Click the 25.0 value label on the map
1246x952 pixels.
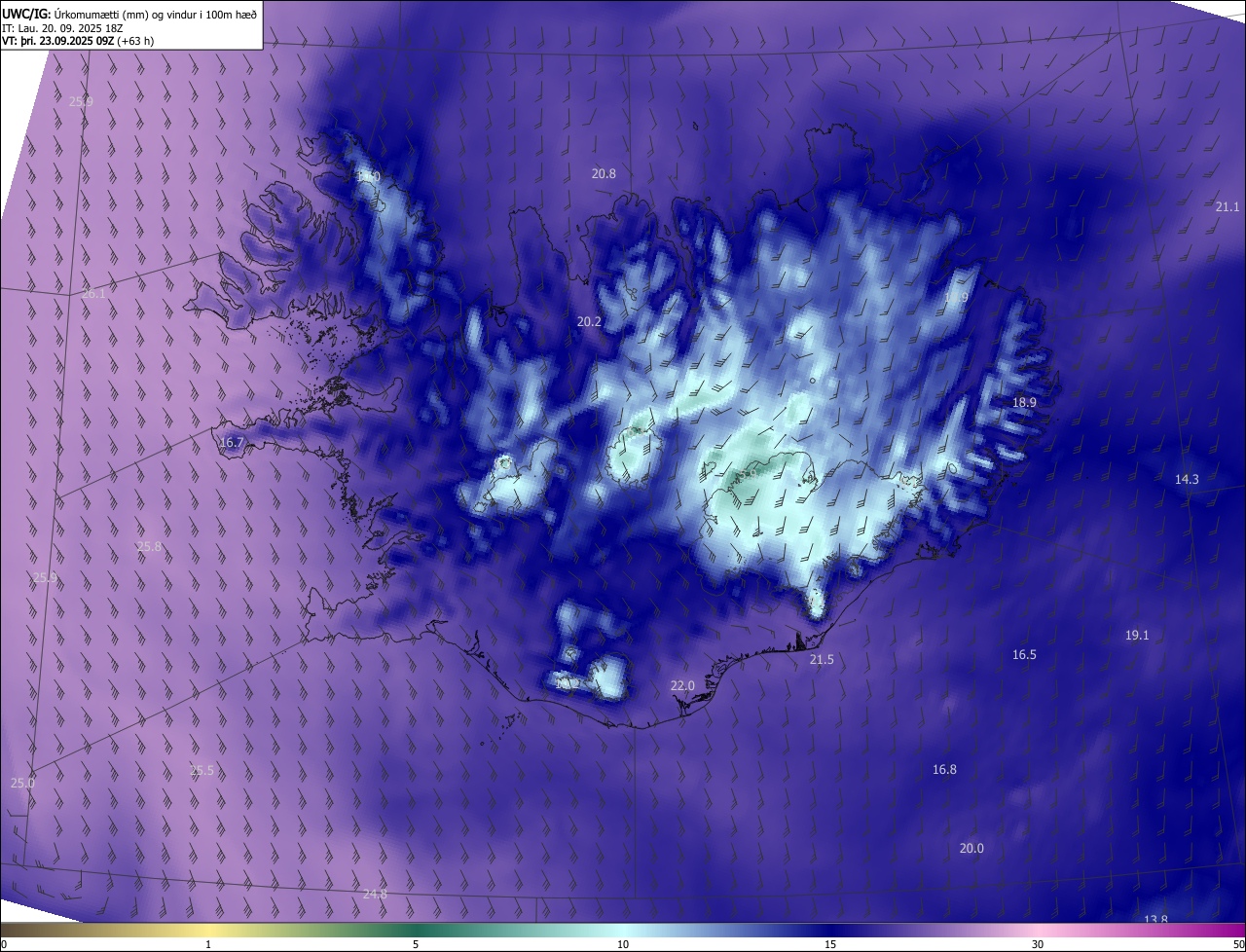click(22, 783)
